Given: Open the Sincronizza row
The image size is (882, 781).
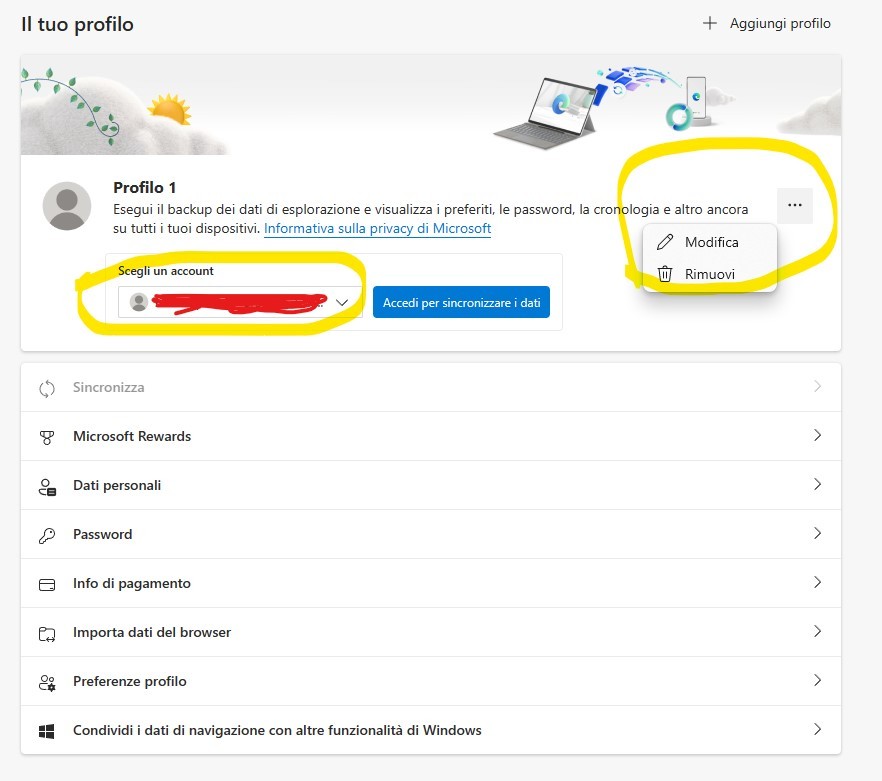Looking at the screenshot, I should pyautogui.click(x=431, y=387).
